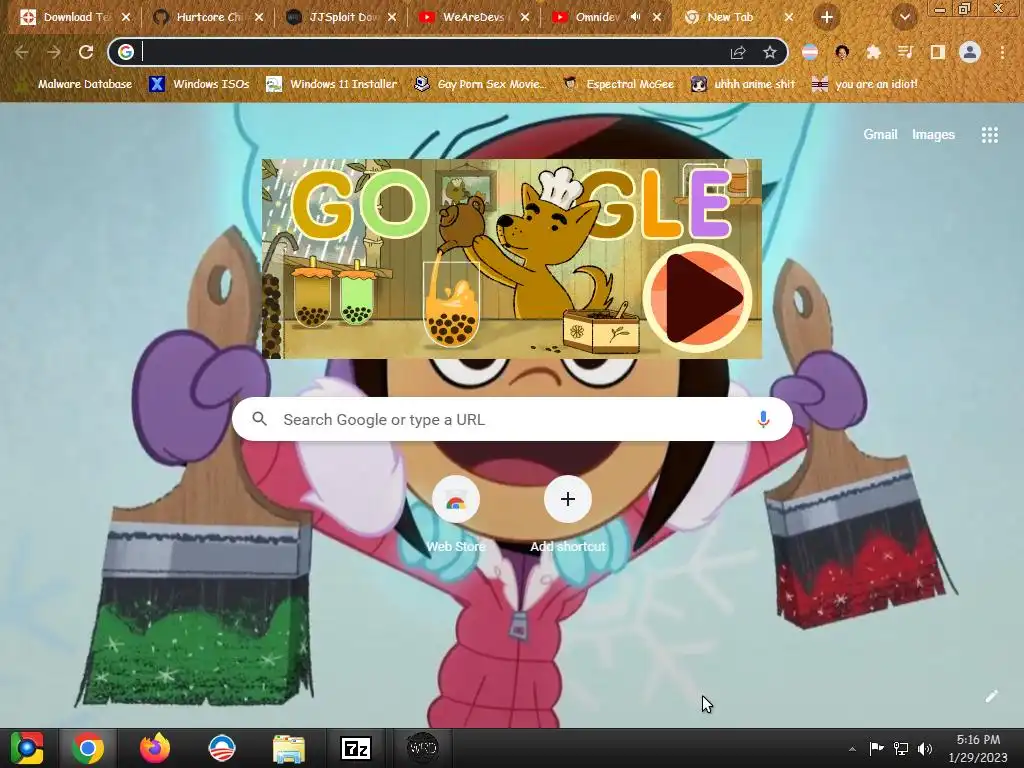Show hidden system tray icons

(852, 749)
